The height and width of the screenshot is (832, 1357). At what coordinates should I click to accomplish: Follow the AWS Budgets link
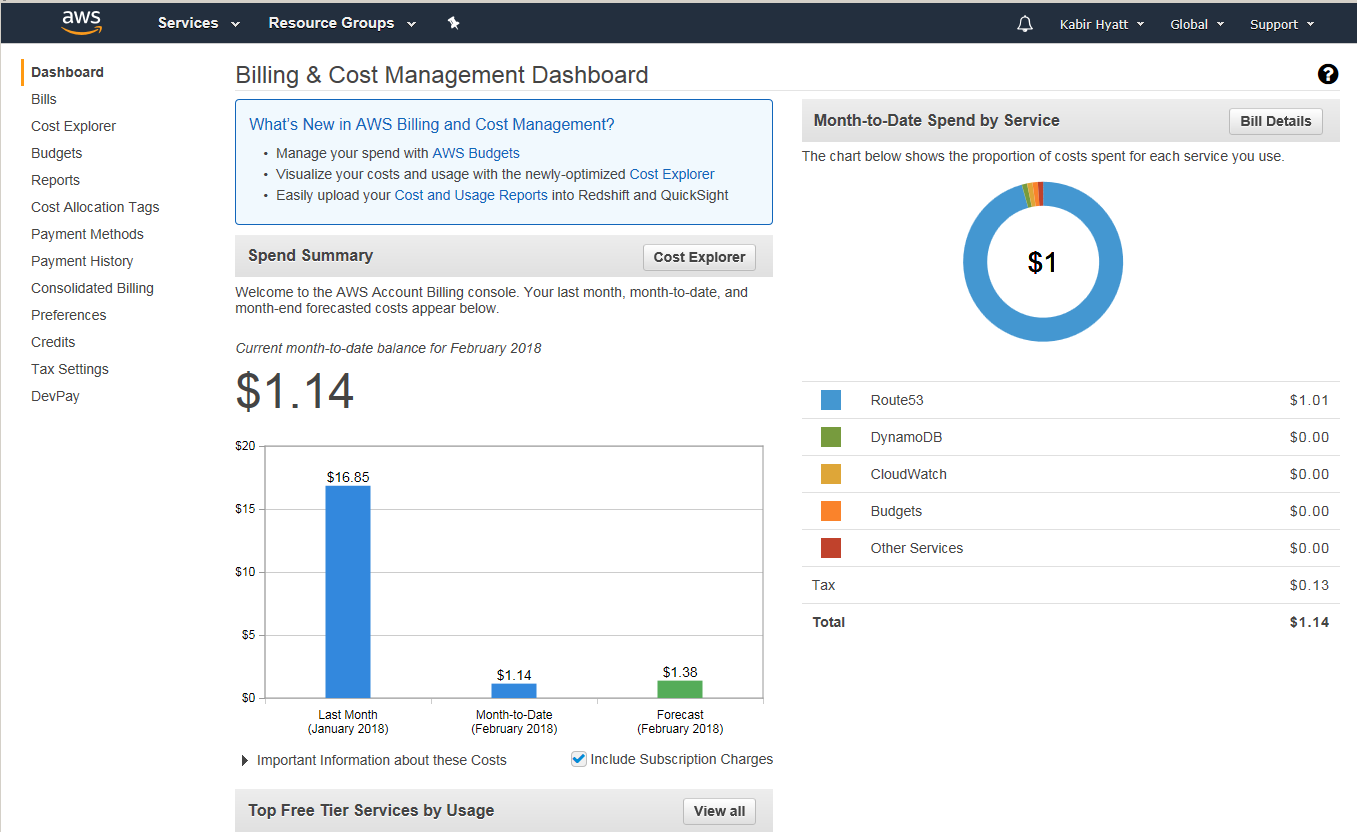(x=476, y=153)
